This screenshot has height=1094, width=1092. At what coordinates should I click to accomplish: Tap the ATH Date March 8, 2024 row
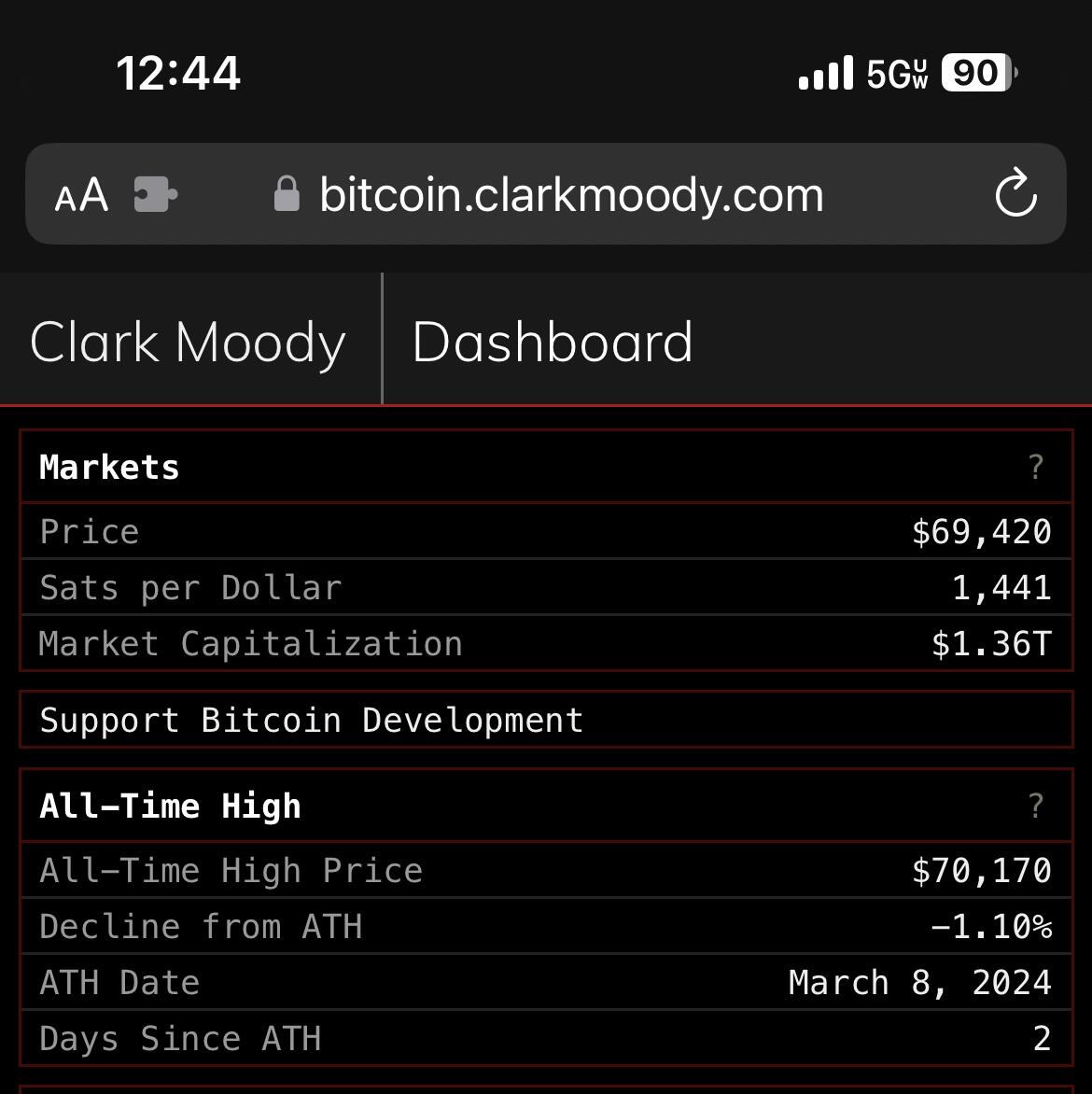point(546,982)
